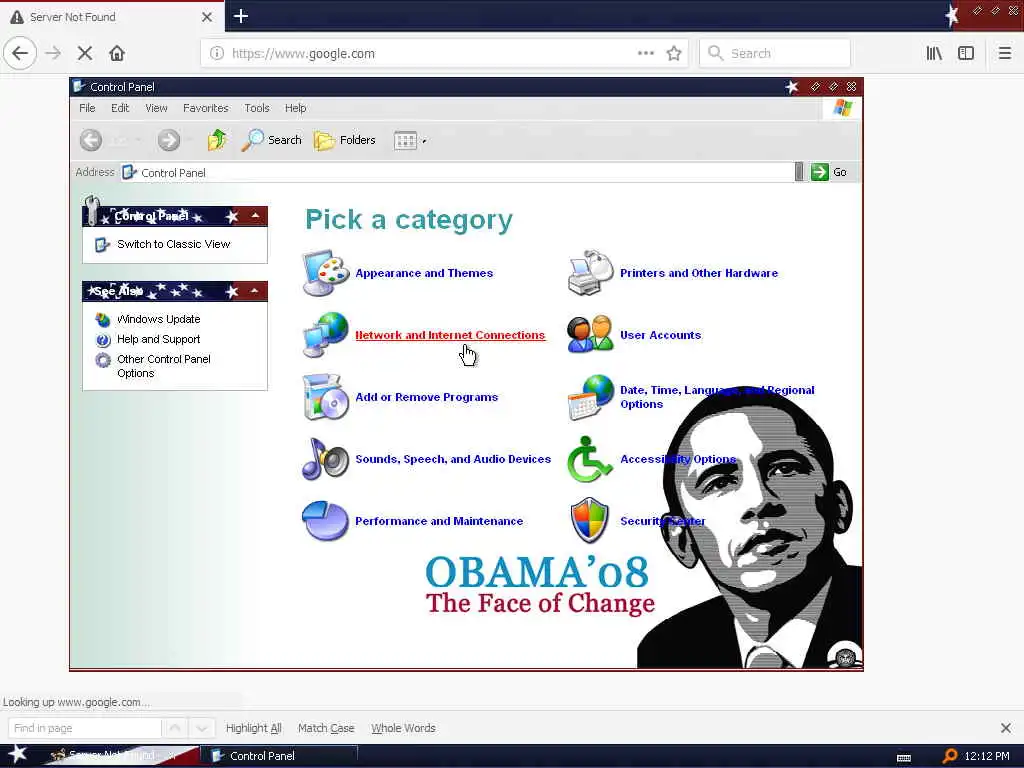Open the address bar history dropdown
The image size is (1024, 768).
pos(799,172)
